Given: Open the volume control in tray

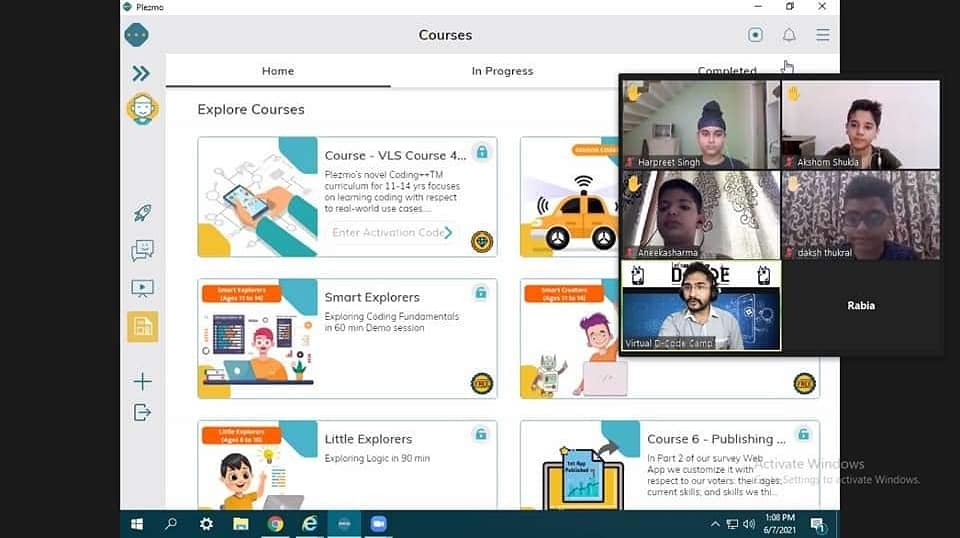Looking at the screenshot, I should click(749, 524).
